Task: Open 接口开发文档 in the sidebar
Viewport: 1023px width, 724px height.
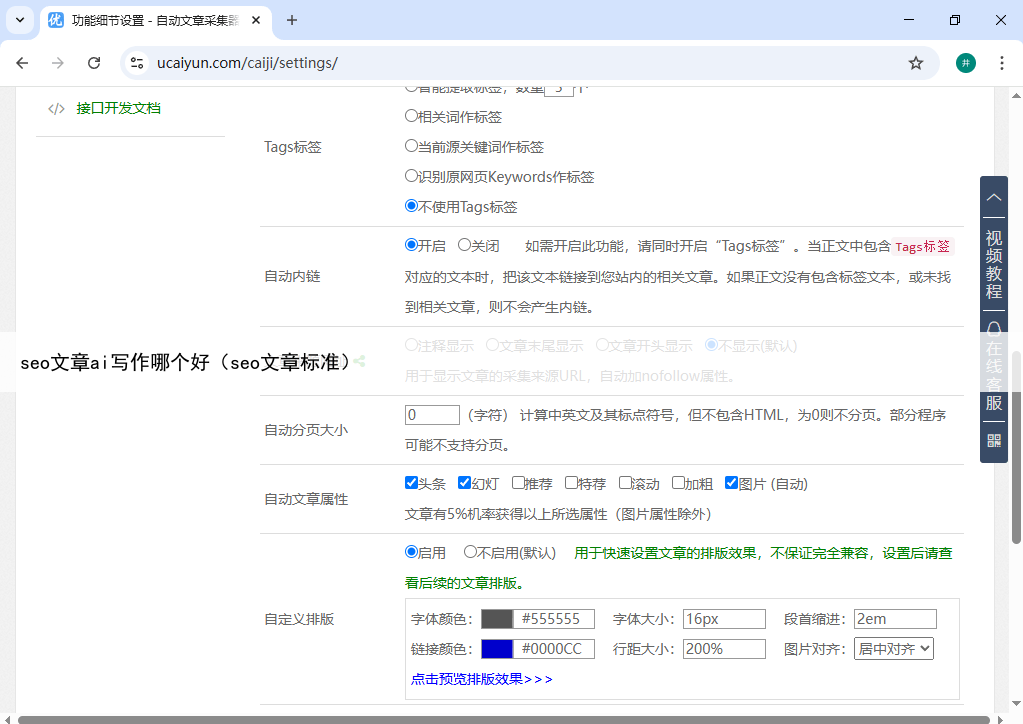Action: [x=118, y=108]
